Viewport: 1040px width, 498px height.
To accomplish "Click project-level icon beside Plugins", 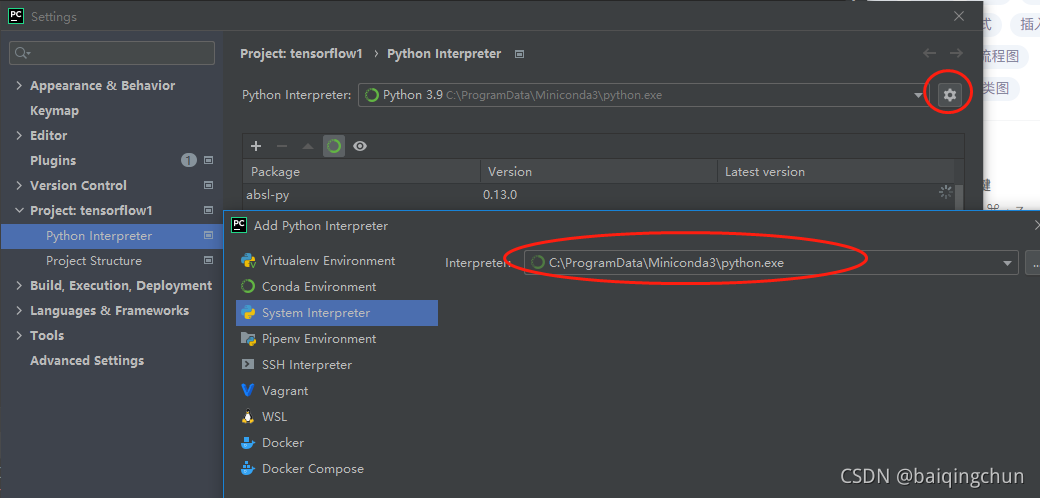I will coord(208,160).
